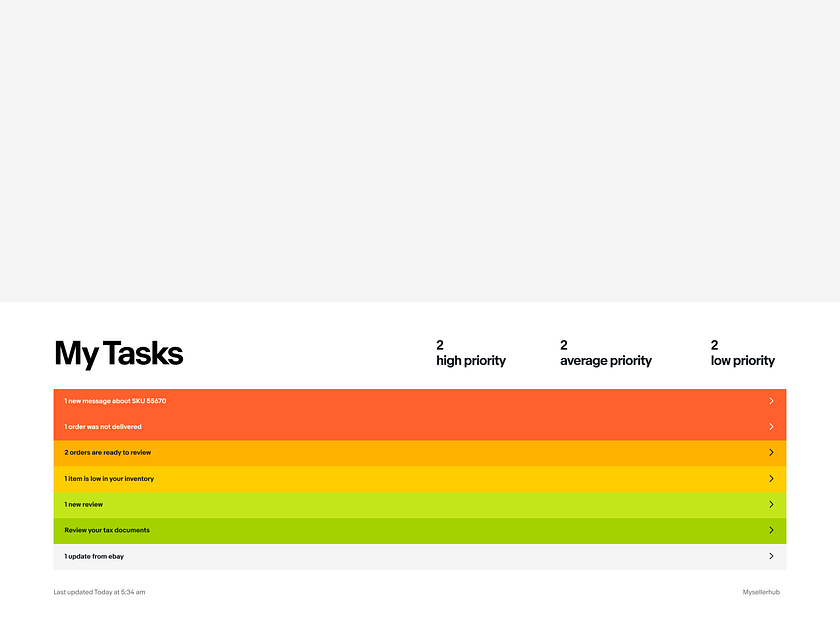Open the chevron on SKU 55670 message row
Image resolution: width=840 pixels, height=630 pixels.
(x=771, y=401)
